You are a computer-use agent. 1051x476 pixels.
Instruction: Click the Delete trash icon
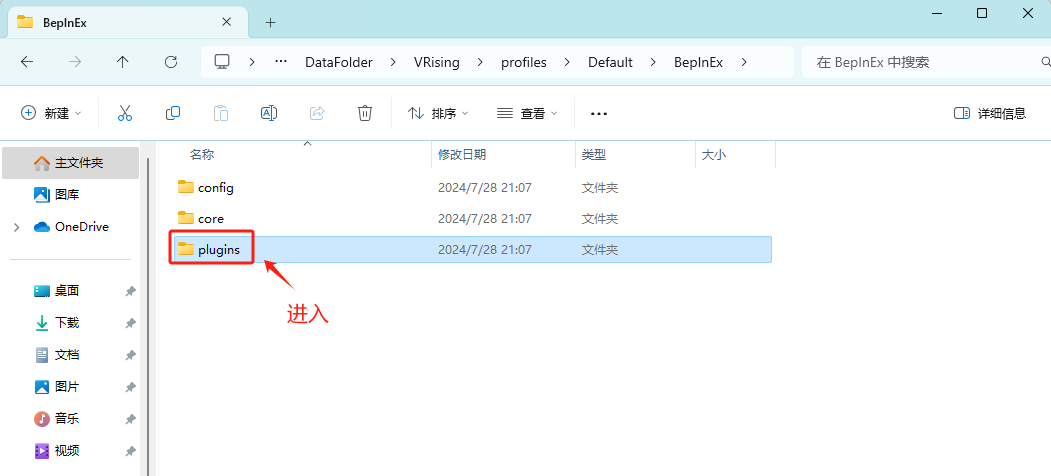[x=365, y=113]
